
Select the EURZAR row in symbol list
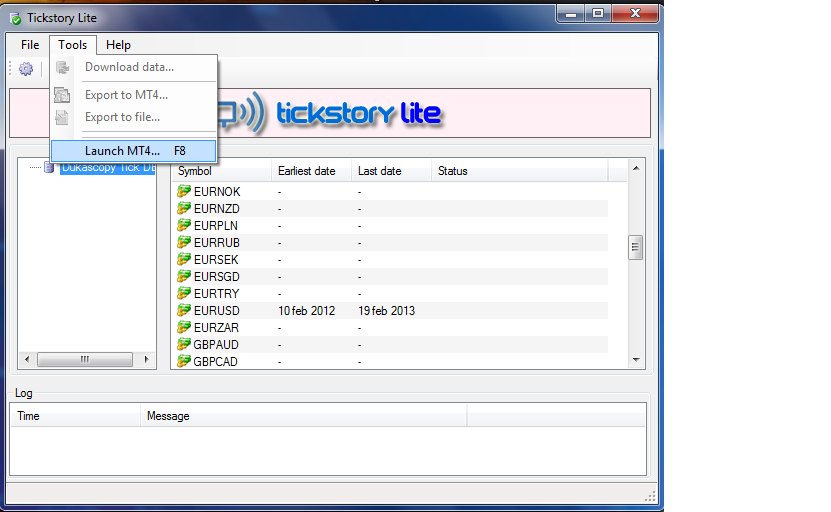[x=391, y=328]
